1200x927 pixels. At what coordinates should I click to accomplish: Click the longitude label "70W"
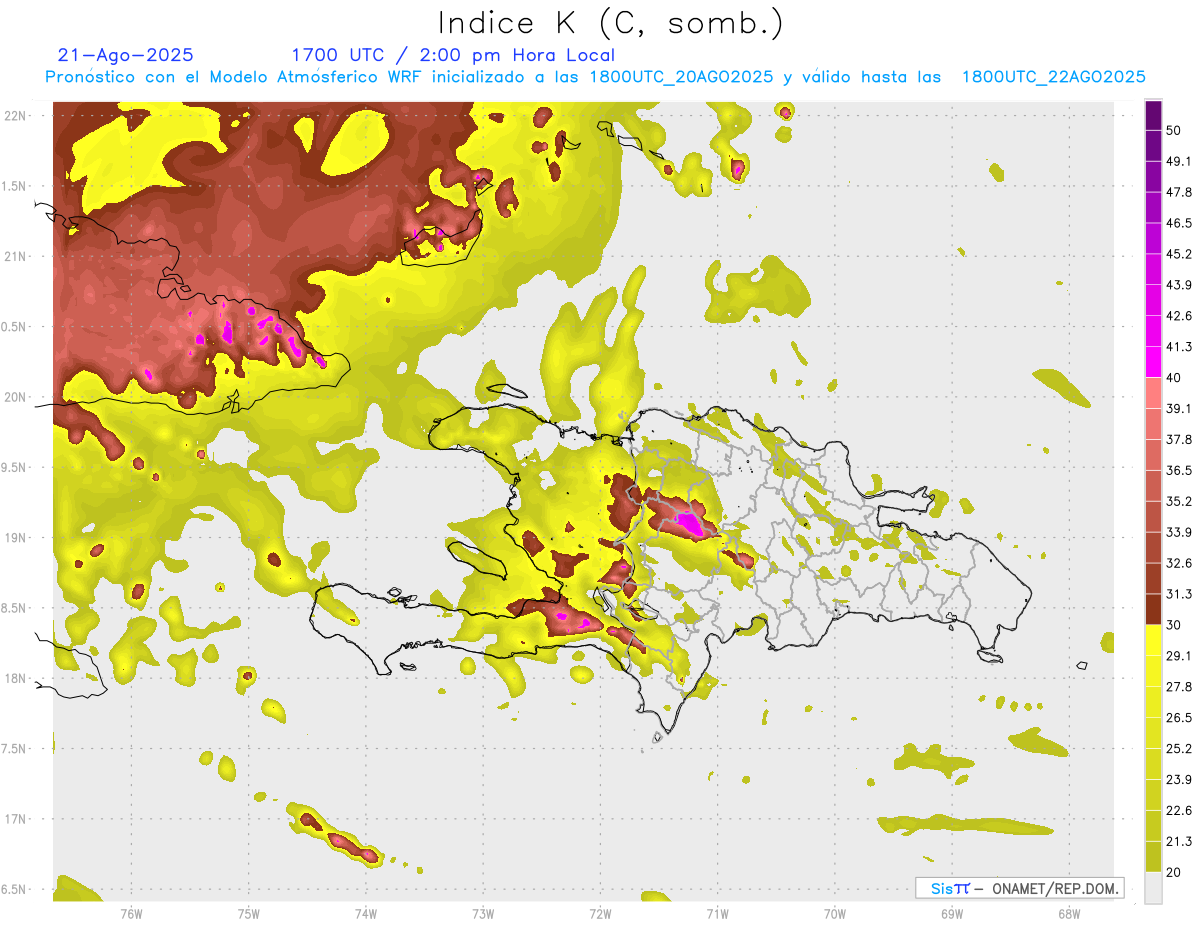tap(835, 914)
